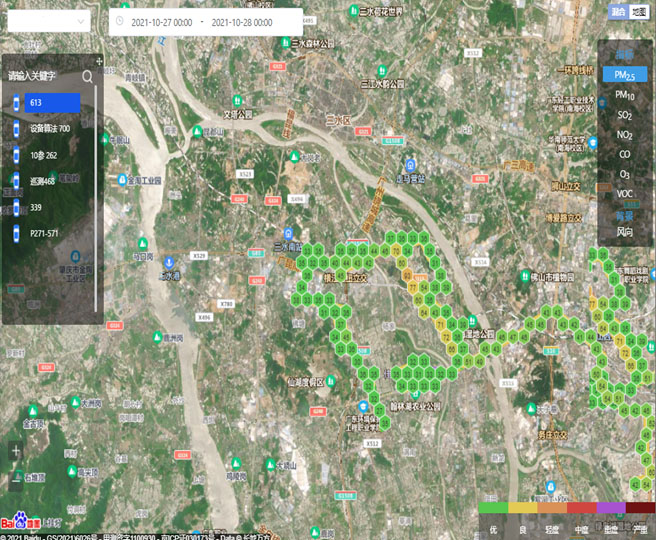This screenshot has width=656, height=540.
Task: Click the keyword search input field
Action: (42, 75)
